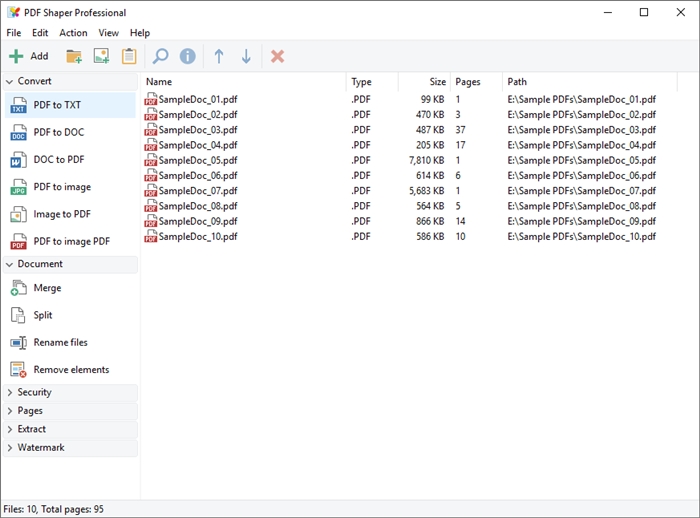700x518 pixels.
Task: Click the PDF icon of SampleDoc_05.pdf
Action: (150, 160)
